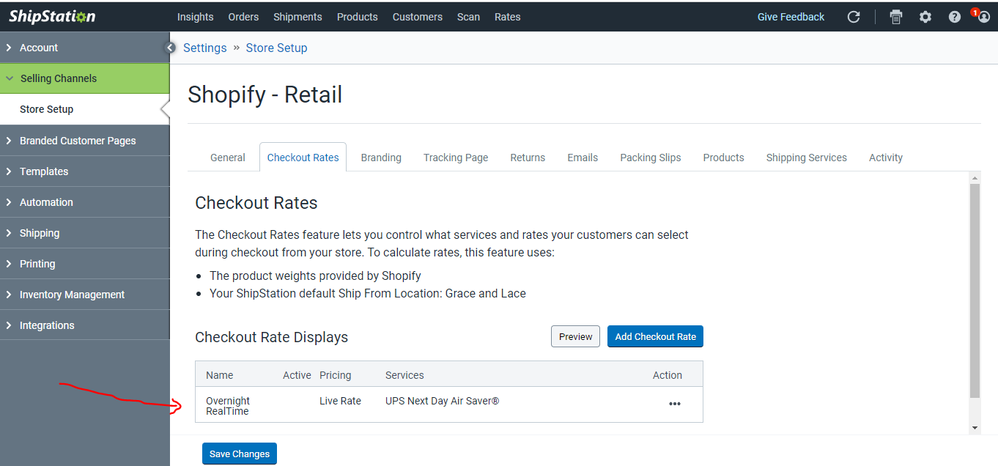Click the Settings breadcrumb link
Viewport: 998px width, 466px height.
click(x=204, y=48)
